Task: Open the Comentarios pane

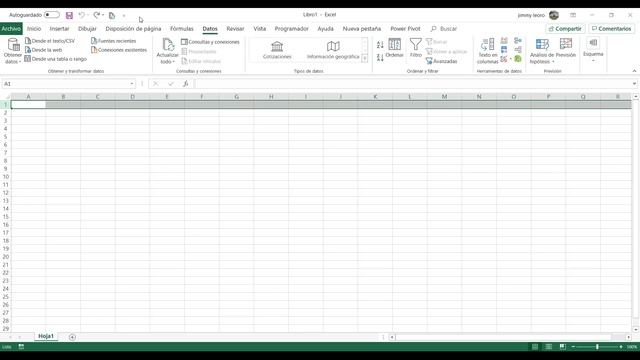Action: pos(611,29)
